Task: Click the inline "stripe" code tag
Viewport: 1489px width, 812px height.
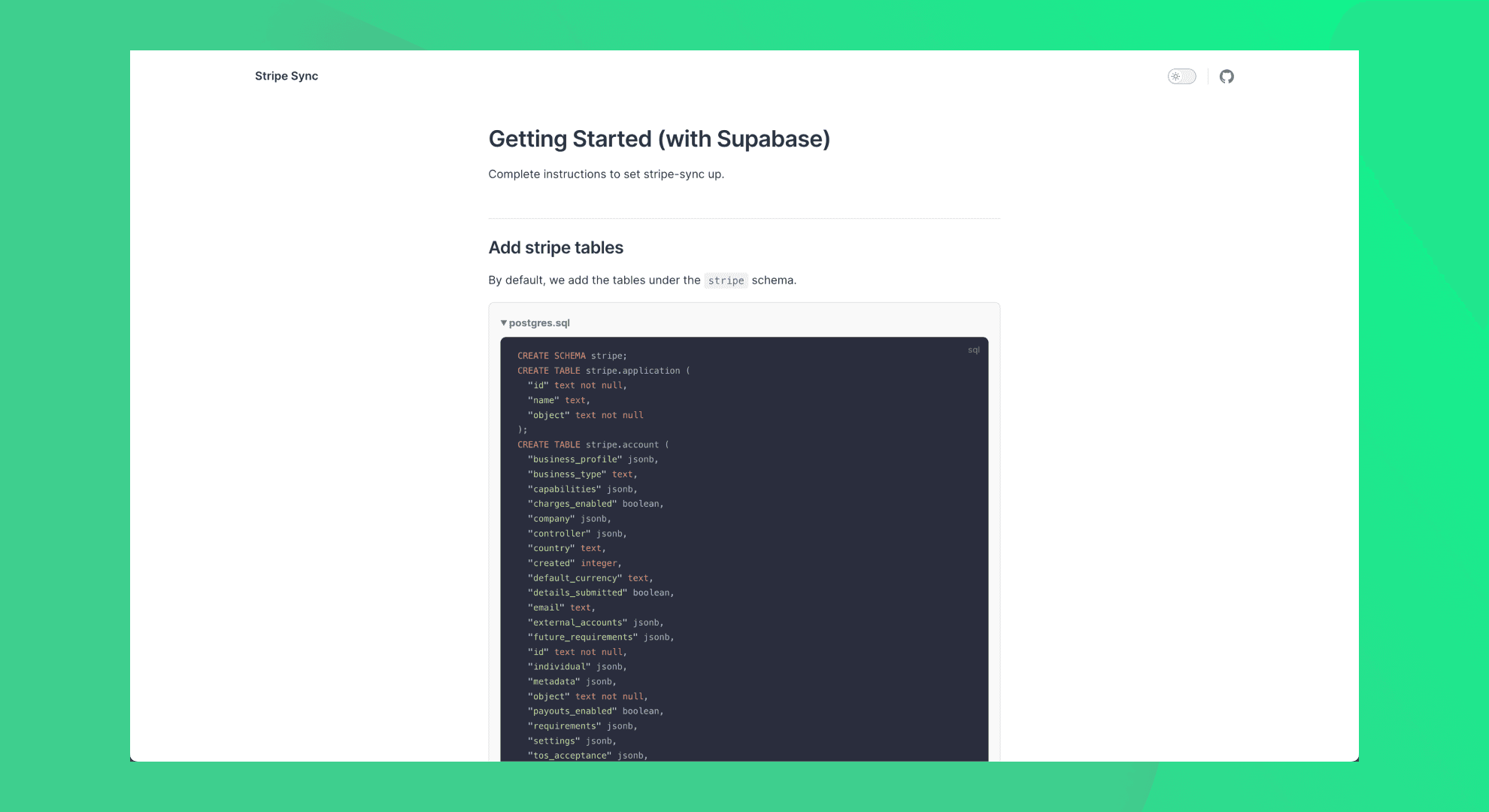Action: (726, 280)
